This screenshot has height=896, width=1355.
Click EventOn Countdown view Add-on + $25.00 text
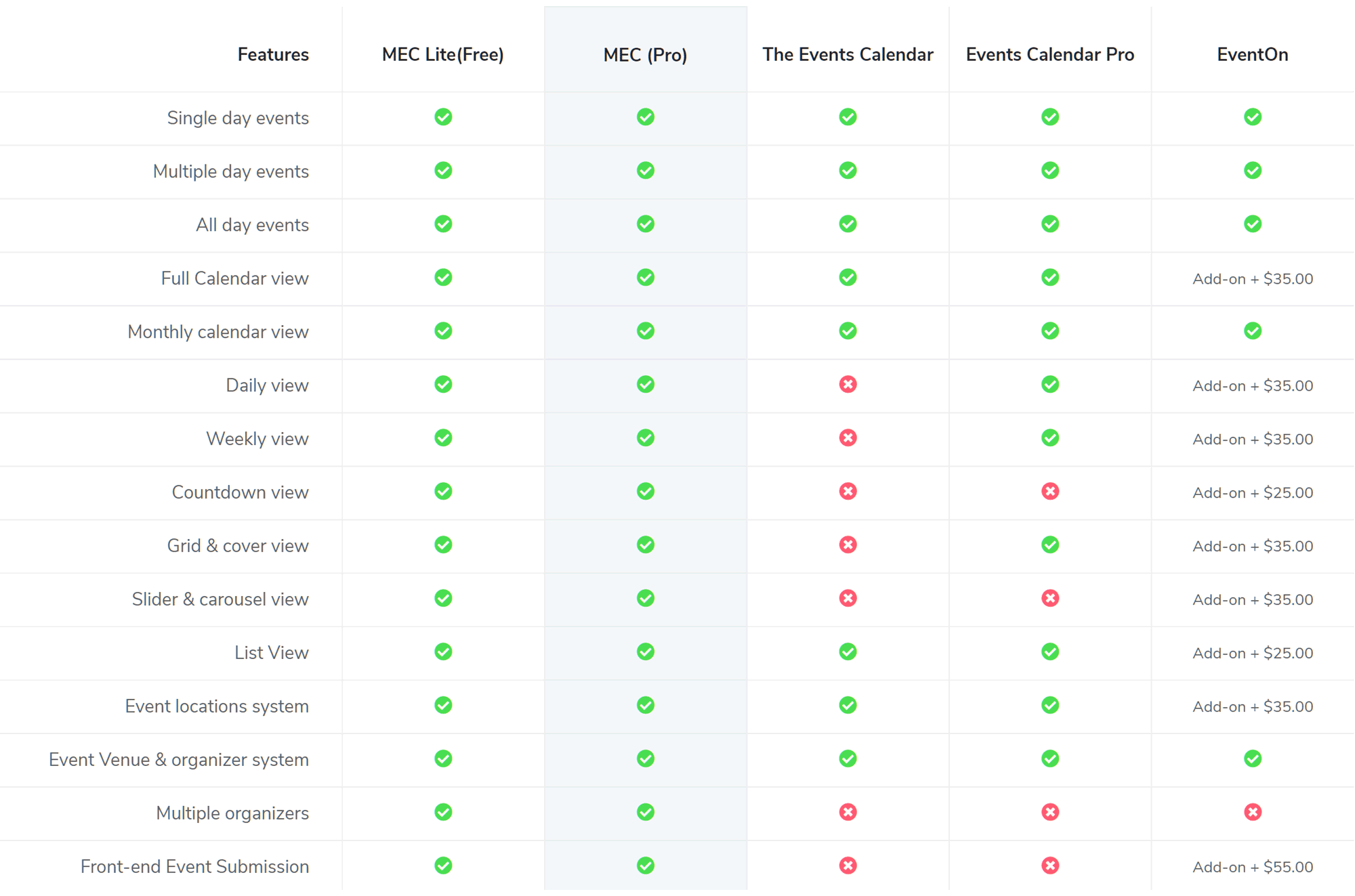(x=1252, y=493)
